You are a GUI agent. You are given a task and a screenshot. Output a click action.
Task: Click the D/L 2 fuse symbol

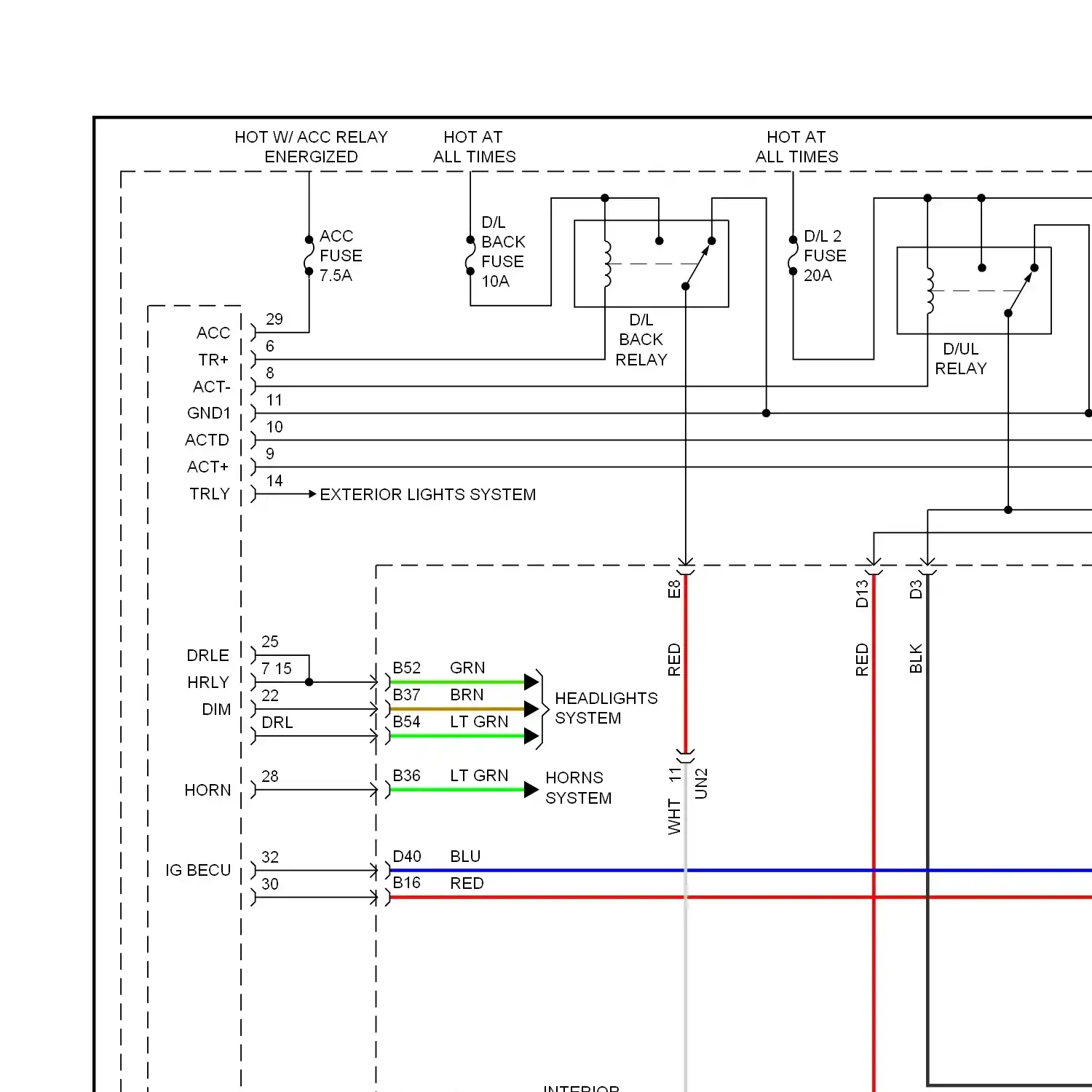[793, 256]
